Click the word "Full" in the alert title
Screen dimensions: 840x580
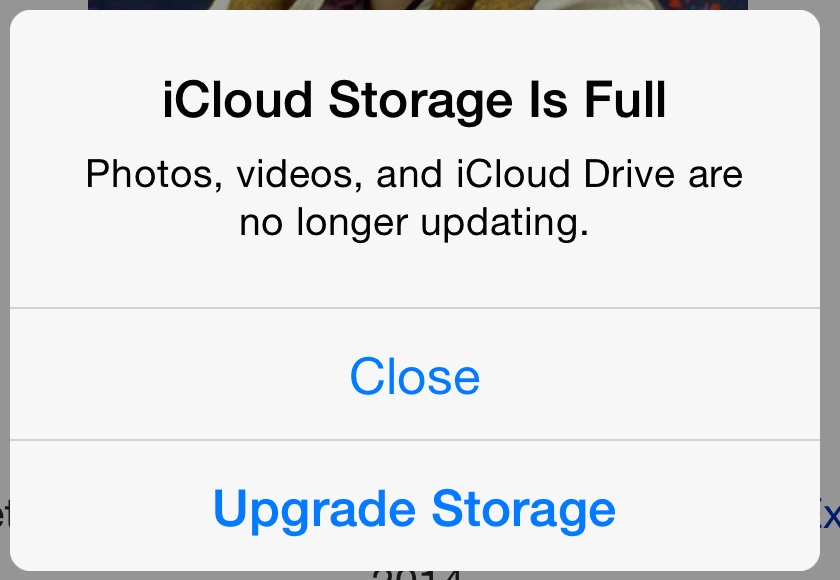[x=625, y=100]
